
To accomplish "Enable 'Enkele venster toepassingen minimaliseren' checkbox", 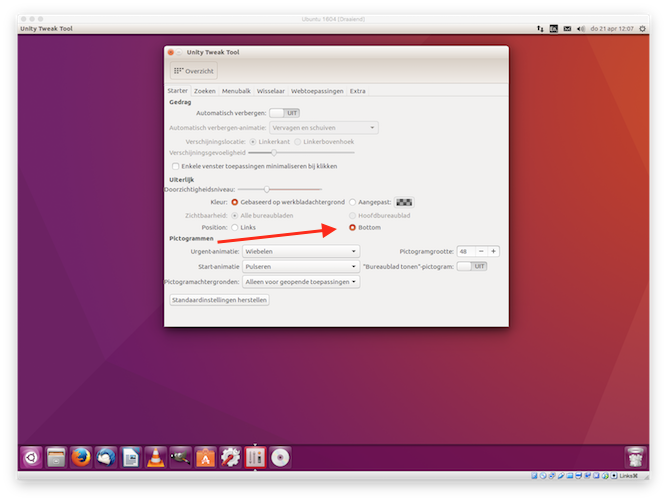I will 177,166.
